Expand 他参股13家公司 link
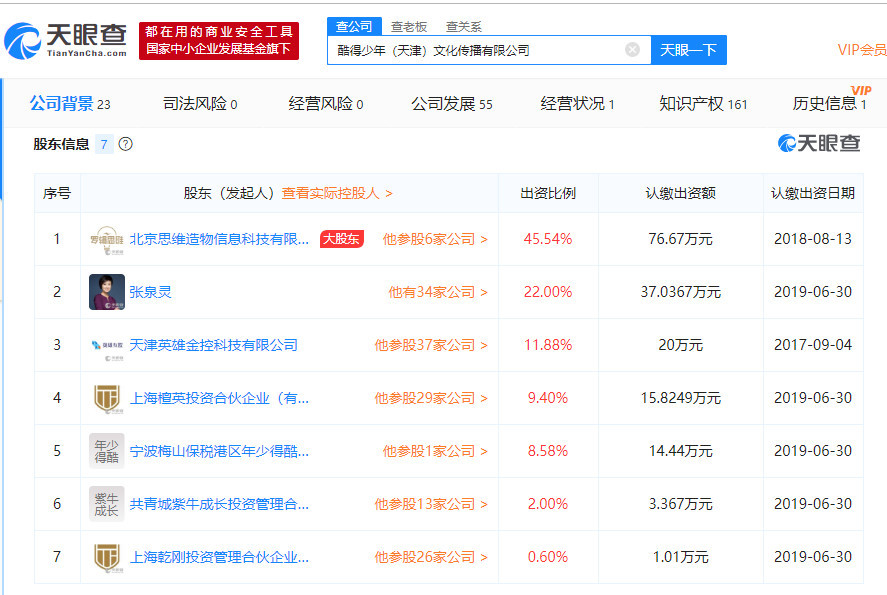 [x=430, y=504]
